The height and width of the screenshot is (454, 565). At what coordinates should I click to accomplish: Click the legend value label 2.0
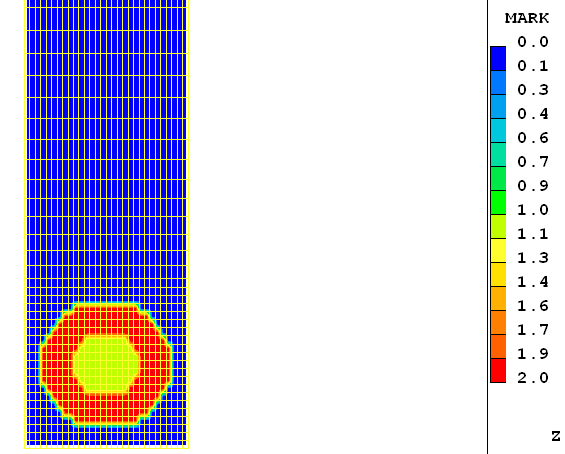[x=533, y=378]
